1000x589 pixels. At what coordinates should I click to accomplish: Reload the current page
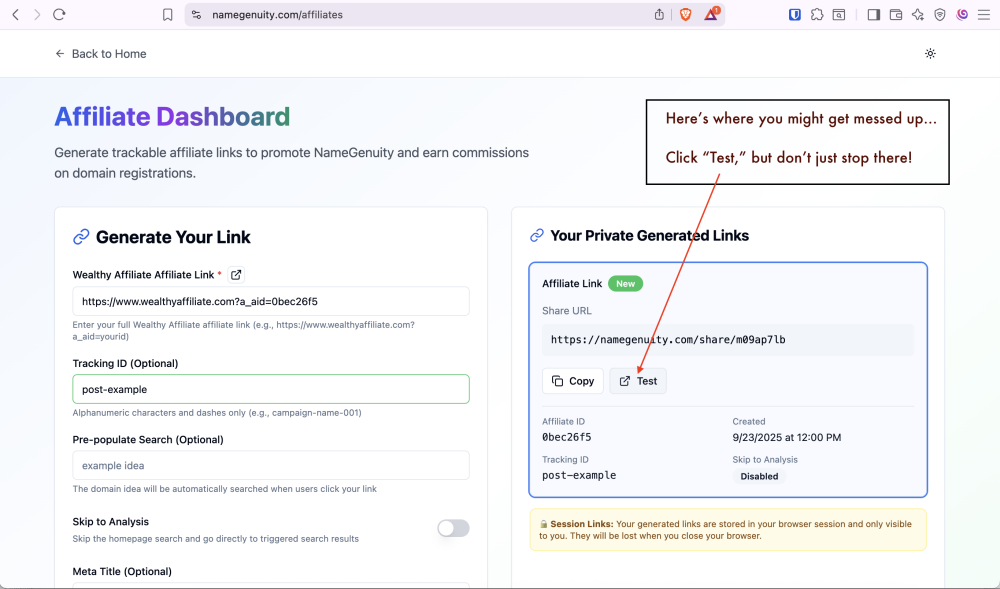tap(59, 15)
